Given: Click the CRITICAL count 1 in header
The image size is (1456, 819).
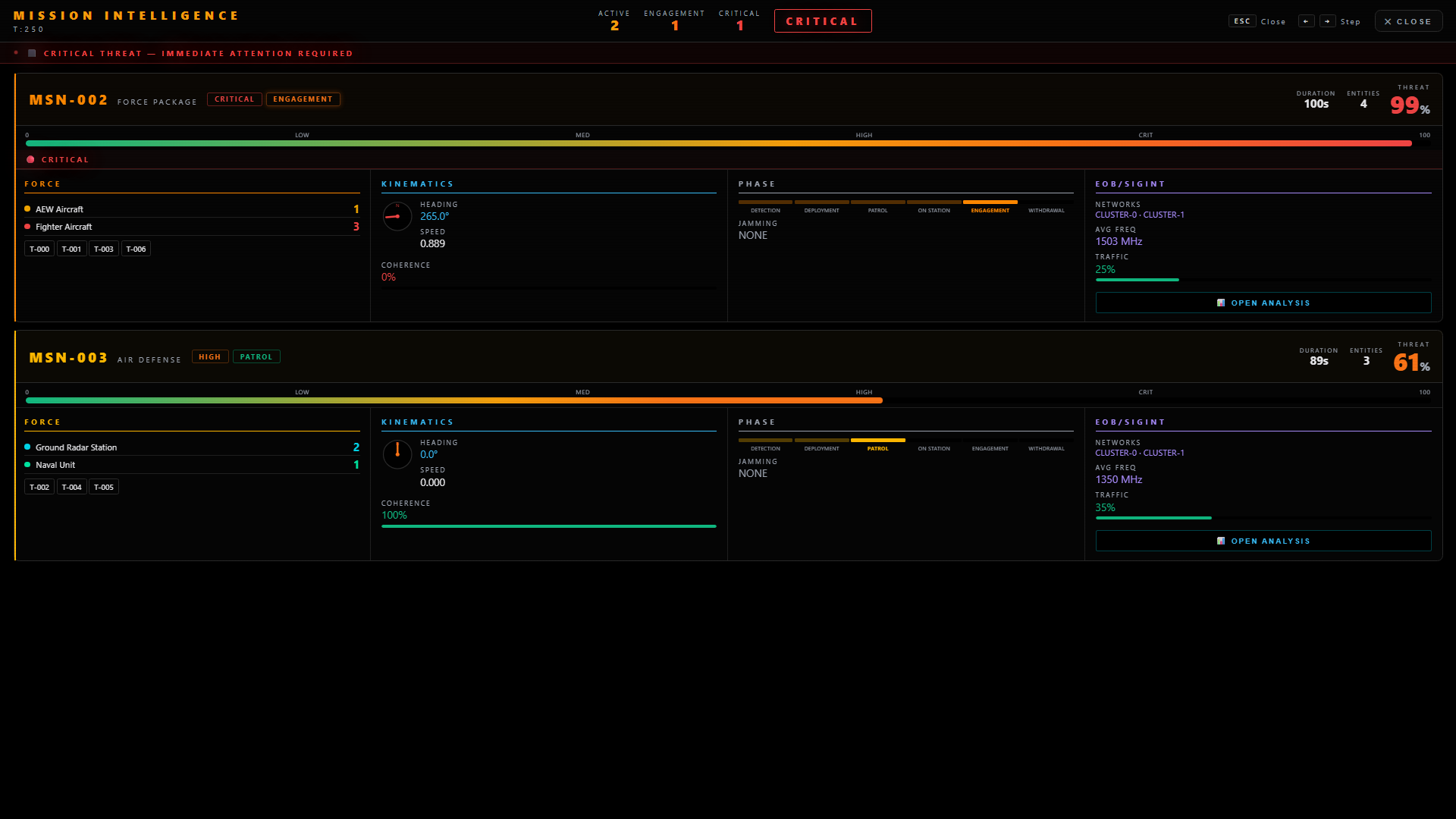Looking at the screenshot, I should pyautogui.click(x=739, y=26).
